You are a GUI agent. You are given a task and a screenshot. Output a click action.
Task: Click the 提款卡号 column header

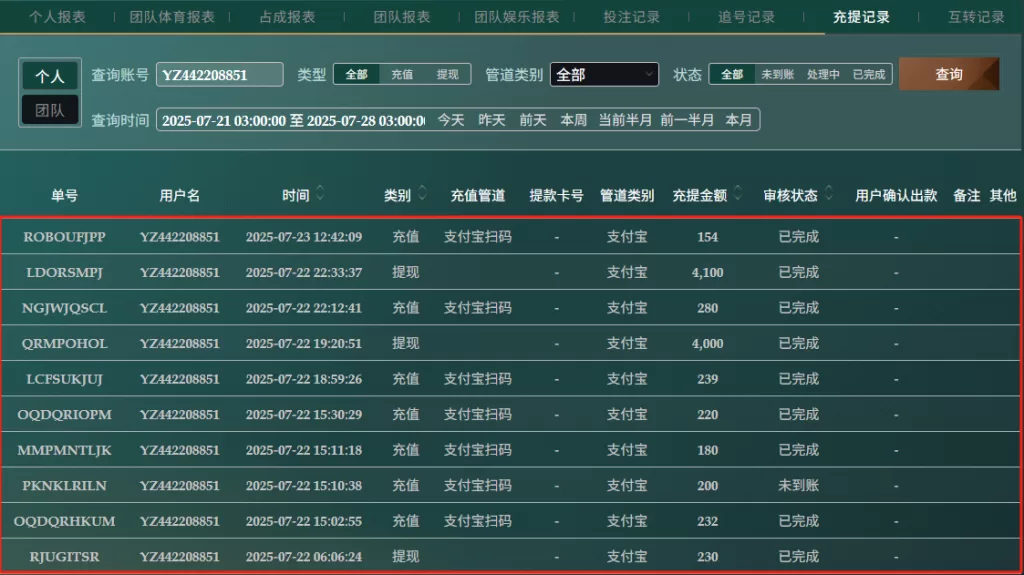556,195
